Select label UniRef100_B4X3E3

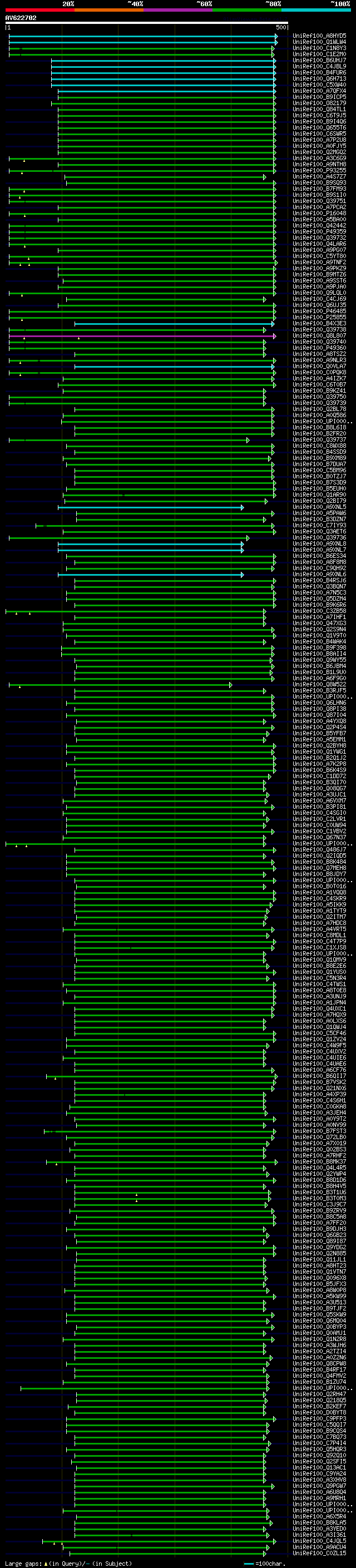(x=319, y=323)
